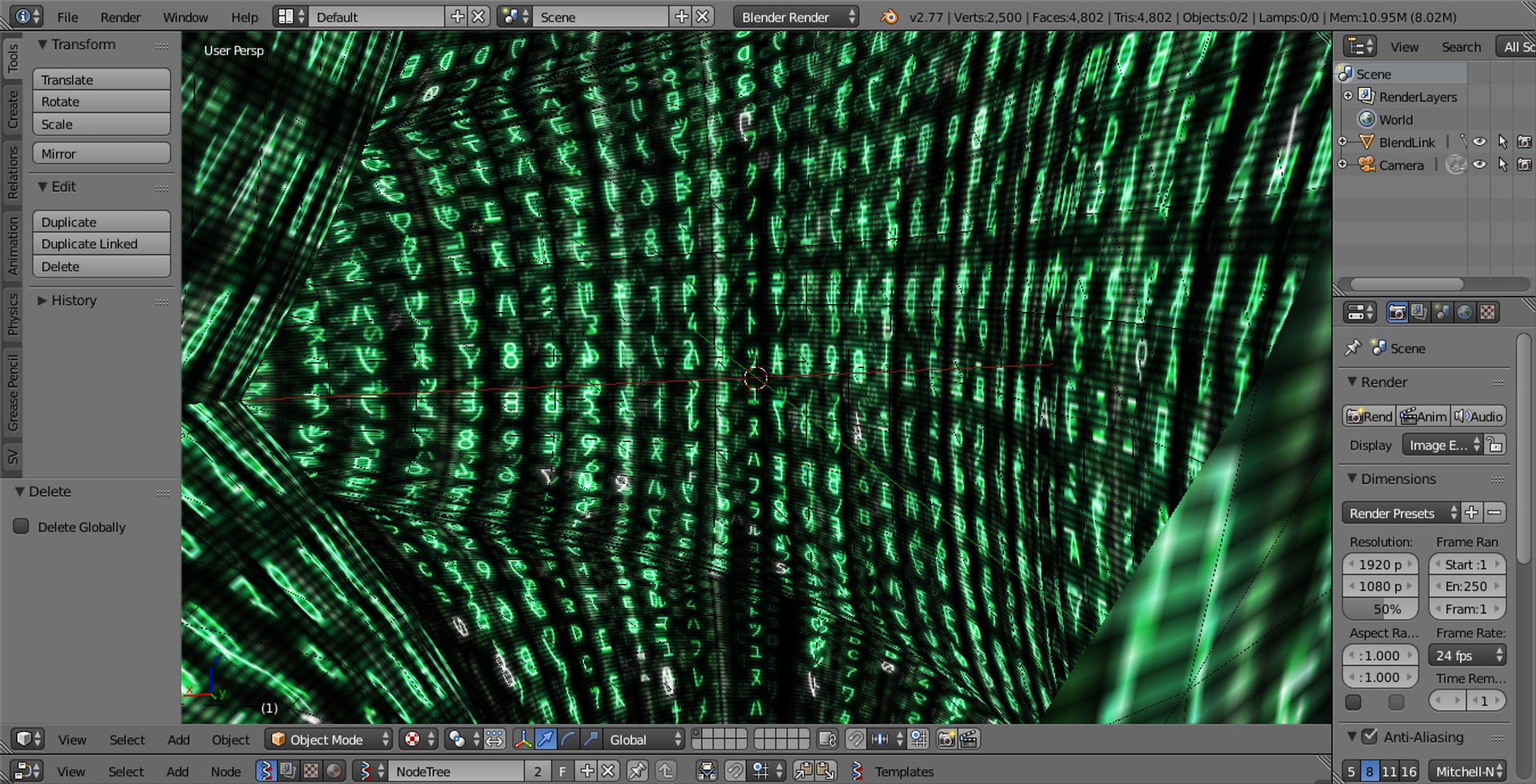This screenshot has height=784, width=1536.
Task: Open the File menu
Action: coord(67,17)
